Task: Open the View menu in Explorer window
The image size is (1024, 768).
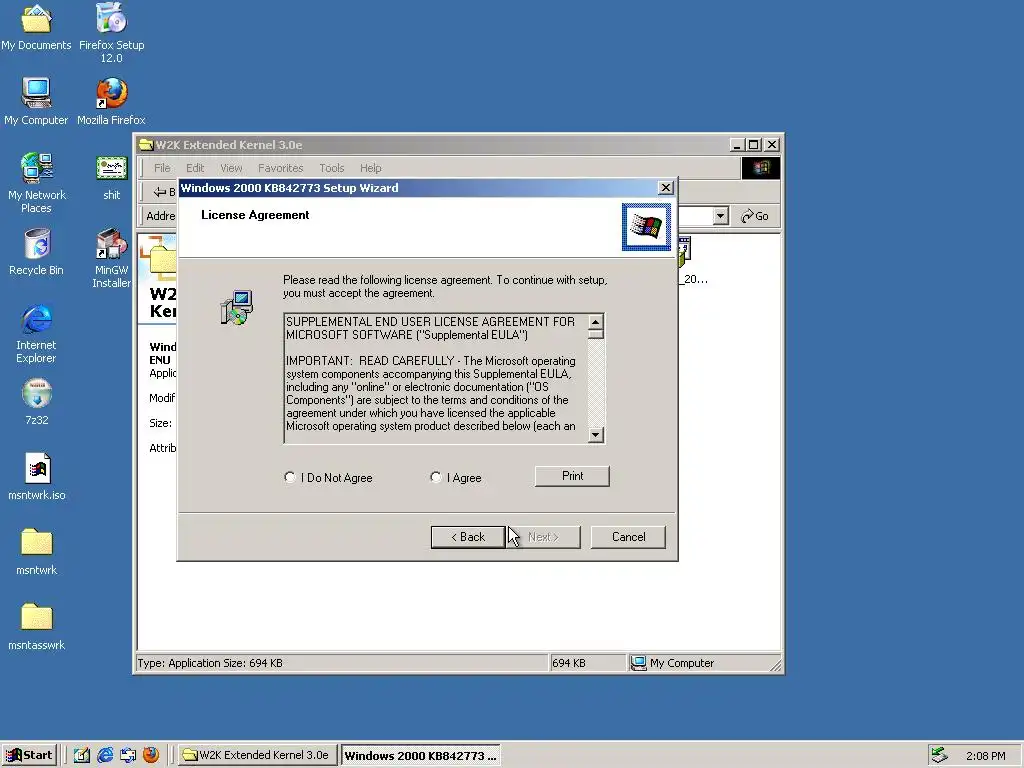Action: (231, 168)
